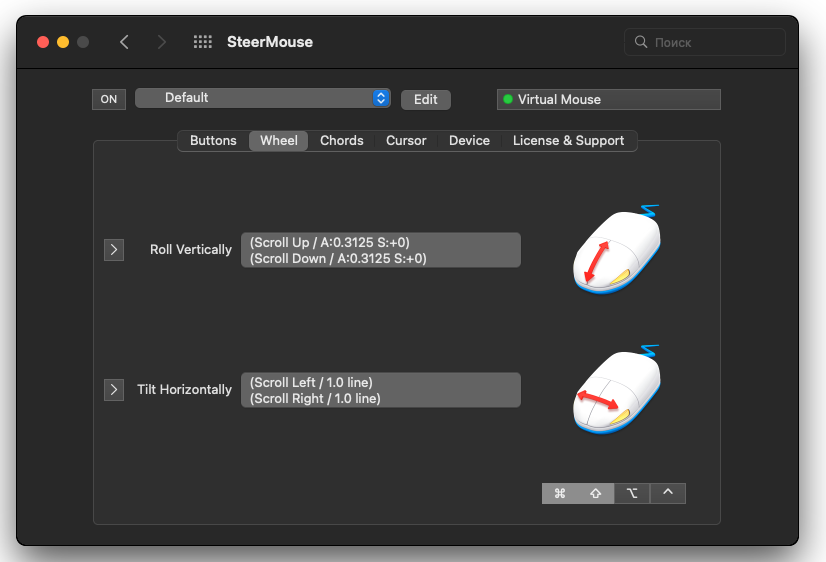
Task: Open the Default profile dropdown
Action: pos(262,98)
